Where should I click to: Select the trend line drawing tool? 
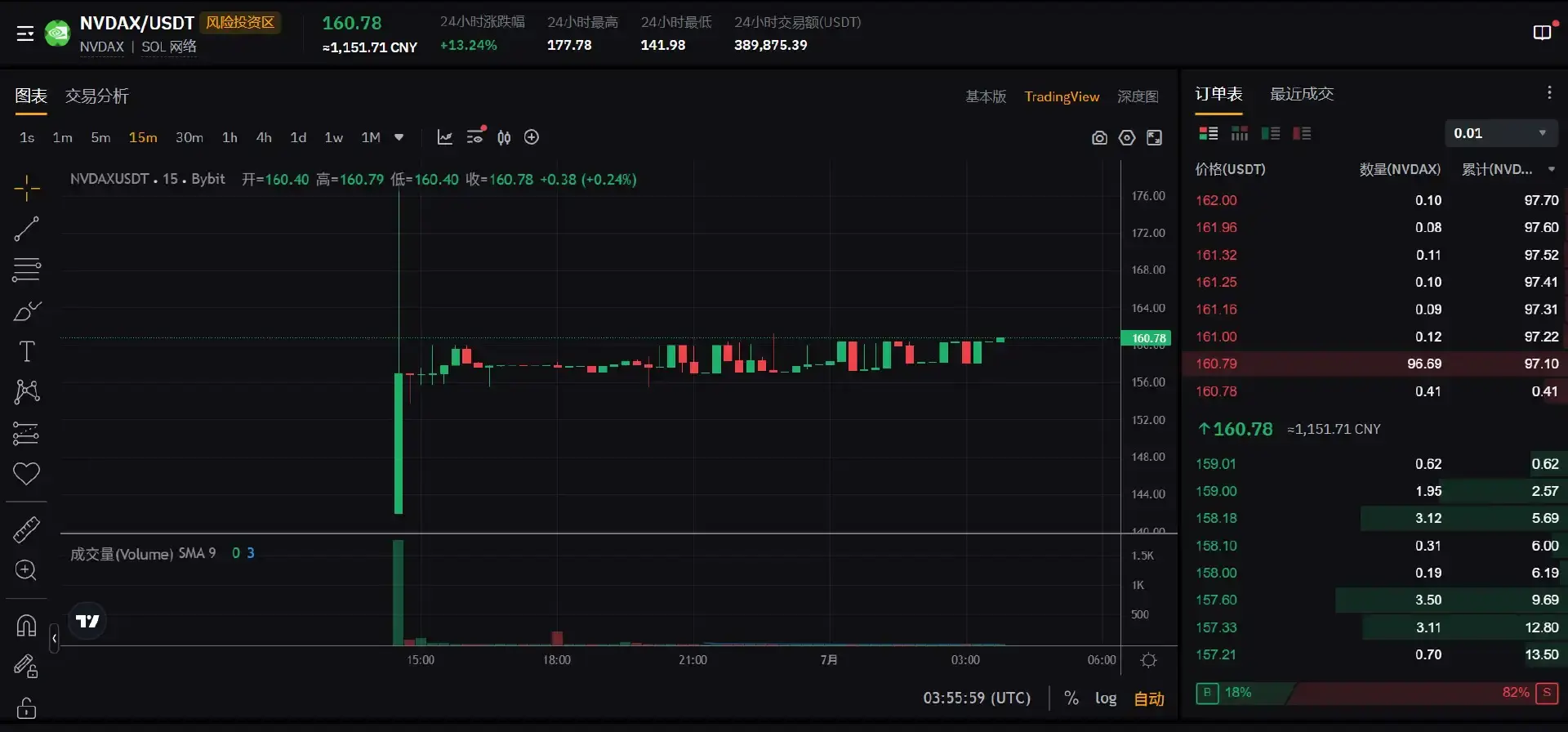(26, 229)
